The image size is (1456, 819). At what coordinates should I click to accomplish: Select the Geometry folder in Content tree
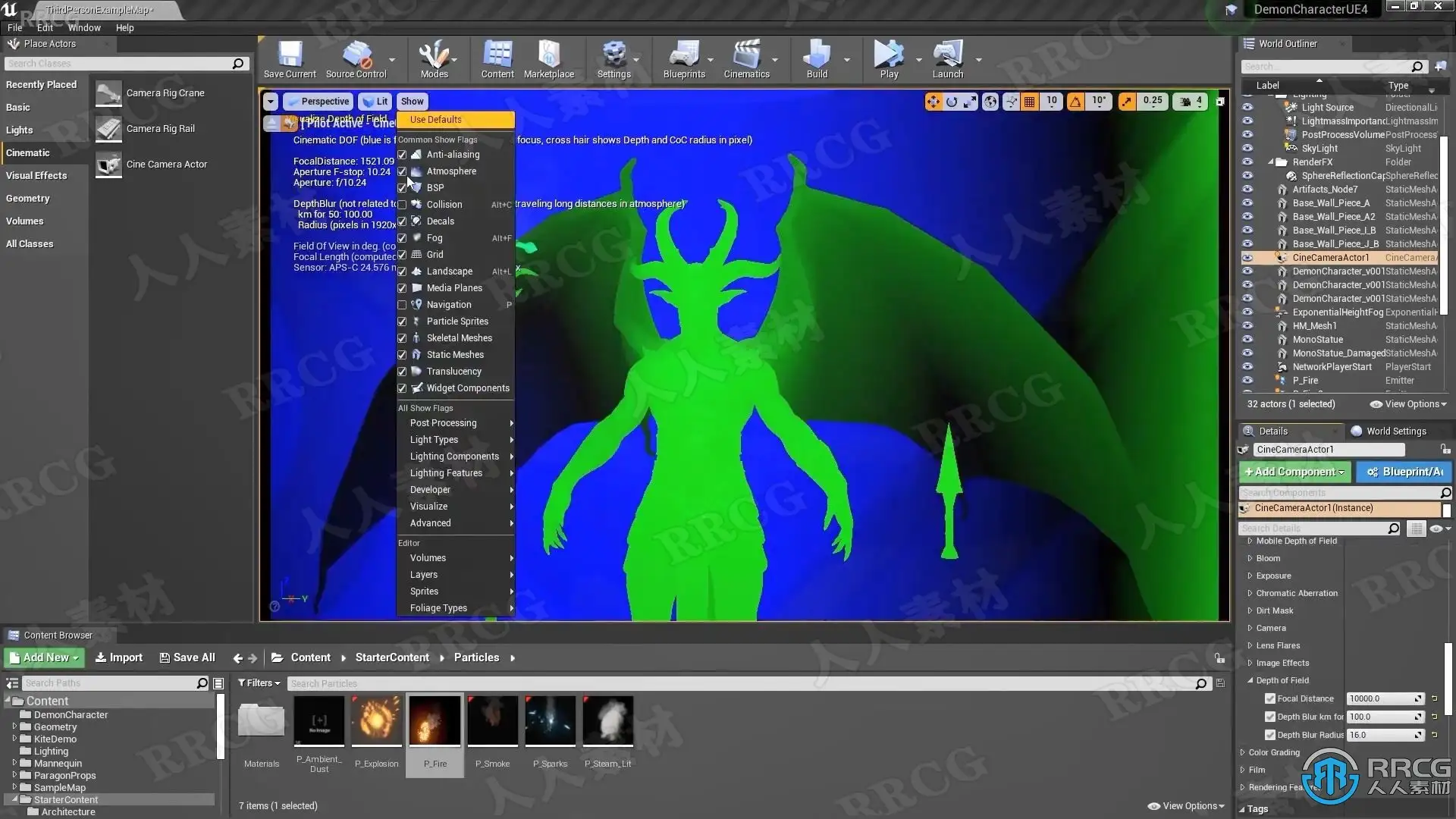pyautogui.click(x=55, y=727)
